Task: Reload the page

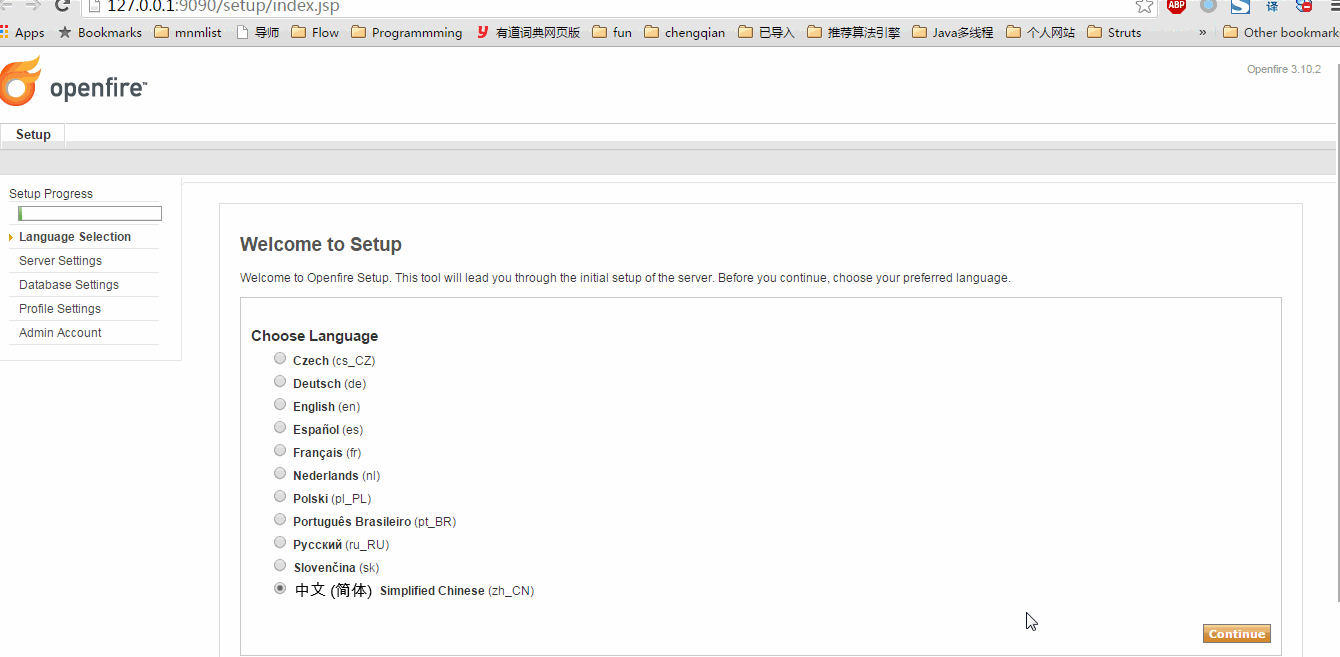Action: pyautogui.click(x=62, y=6)
